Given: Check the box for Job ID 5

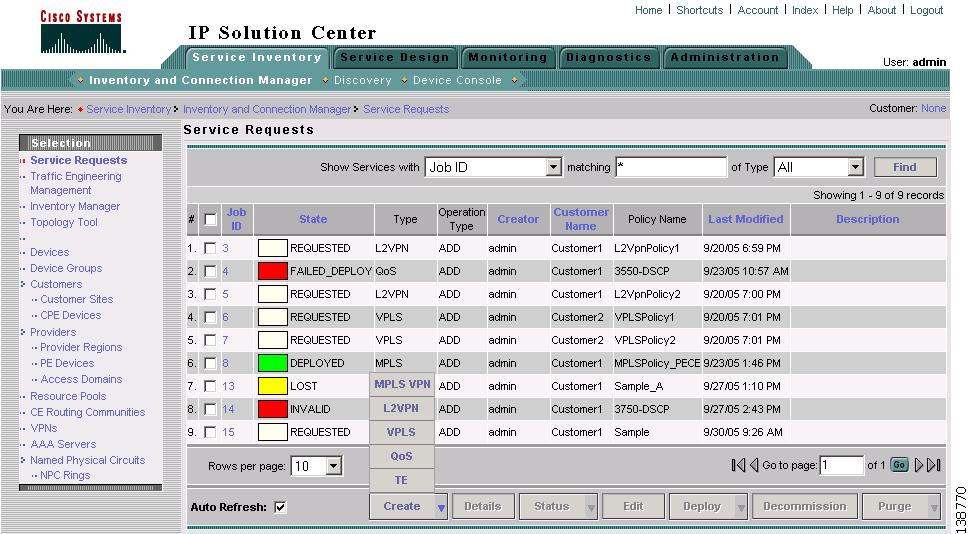Looking at the screenshot, I should 210,294.
